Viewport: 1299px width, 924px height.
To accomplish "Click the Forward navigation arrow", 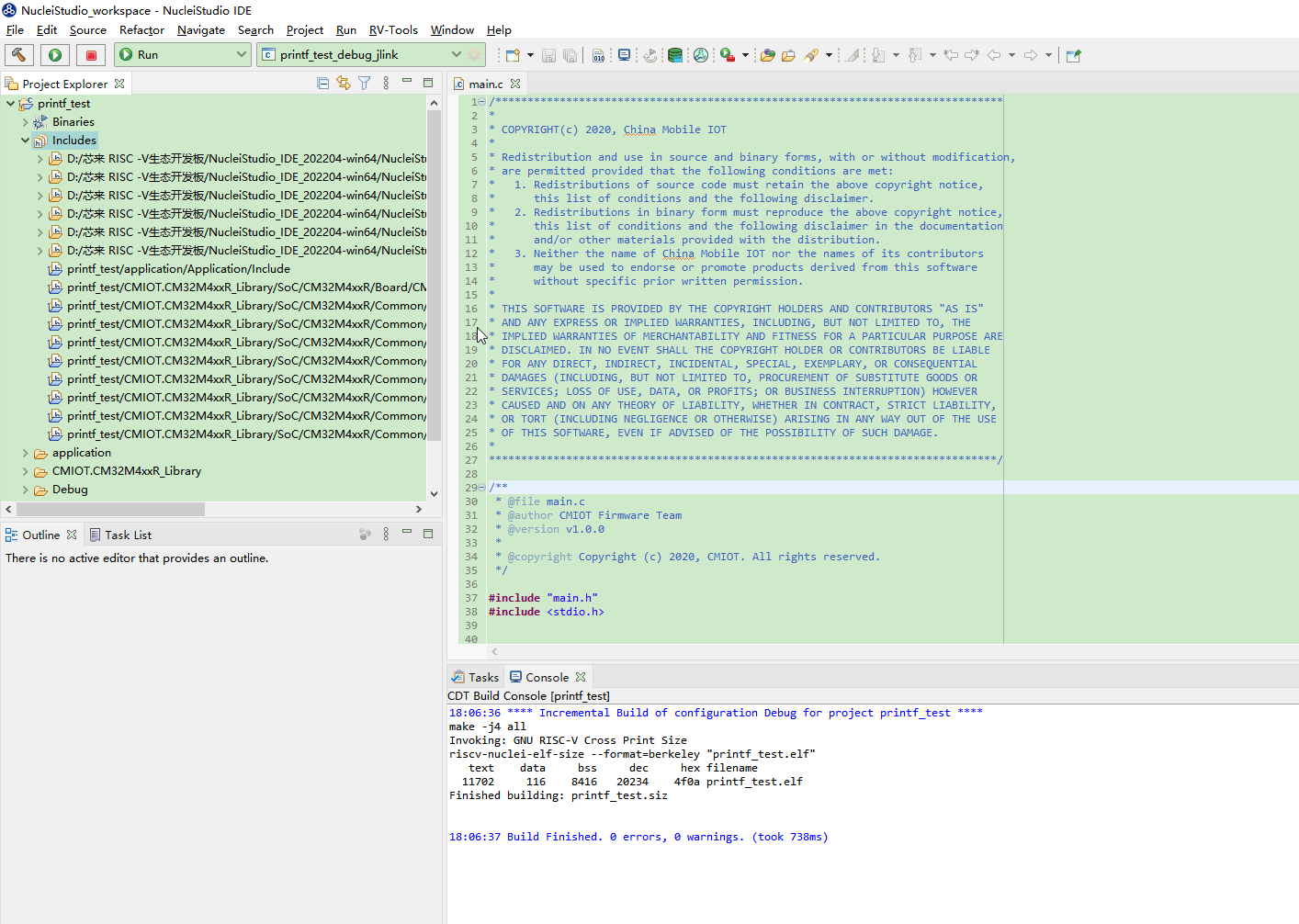I will pos(1031,55).
